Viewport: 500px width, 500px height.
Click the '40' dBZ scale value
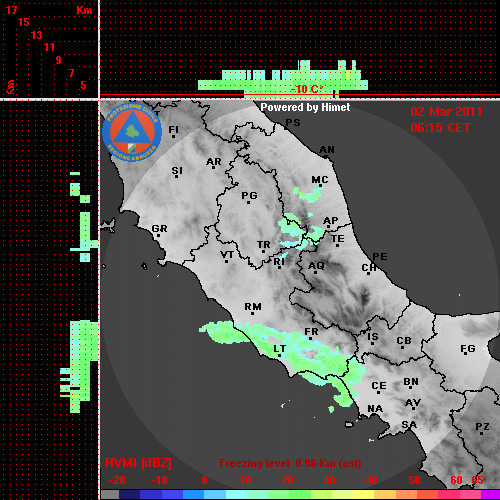(372, 480)
